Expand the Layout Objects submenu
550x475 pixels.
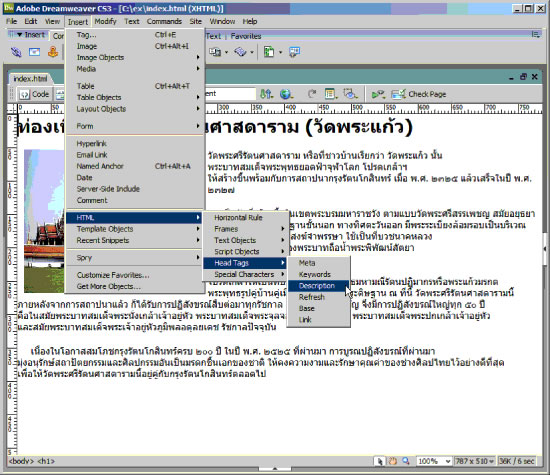[134, 109]
